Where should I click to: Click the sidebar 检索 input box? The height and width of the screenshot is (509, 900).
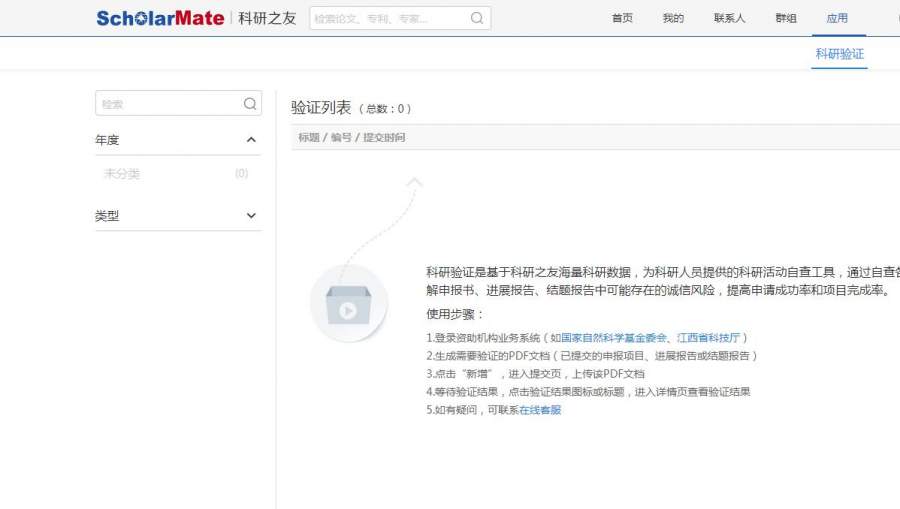168,104
